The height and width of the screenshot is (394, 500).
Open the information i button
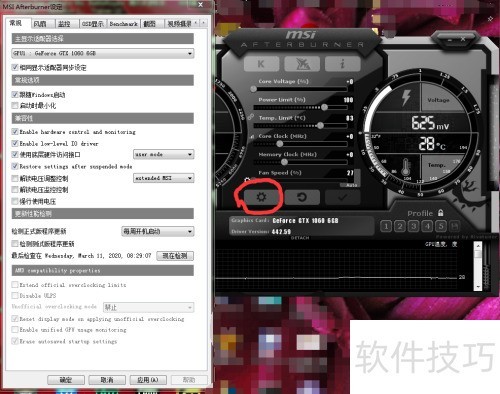pos(343,64)
